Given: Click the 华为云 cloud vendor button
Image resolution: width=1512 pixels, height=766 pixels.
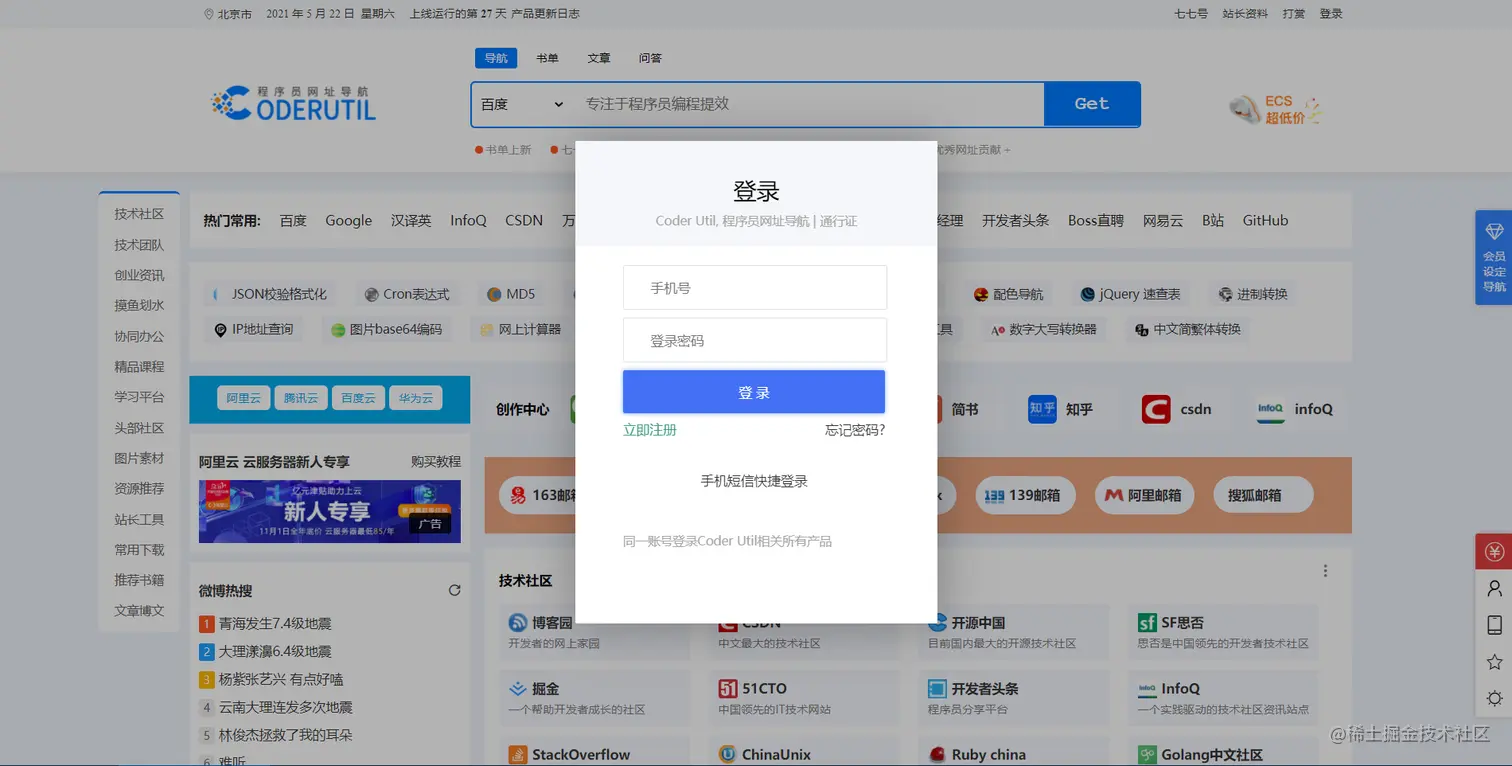Looking at the screenshot, I should [x=415, y=398].
